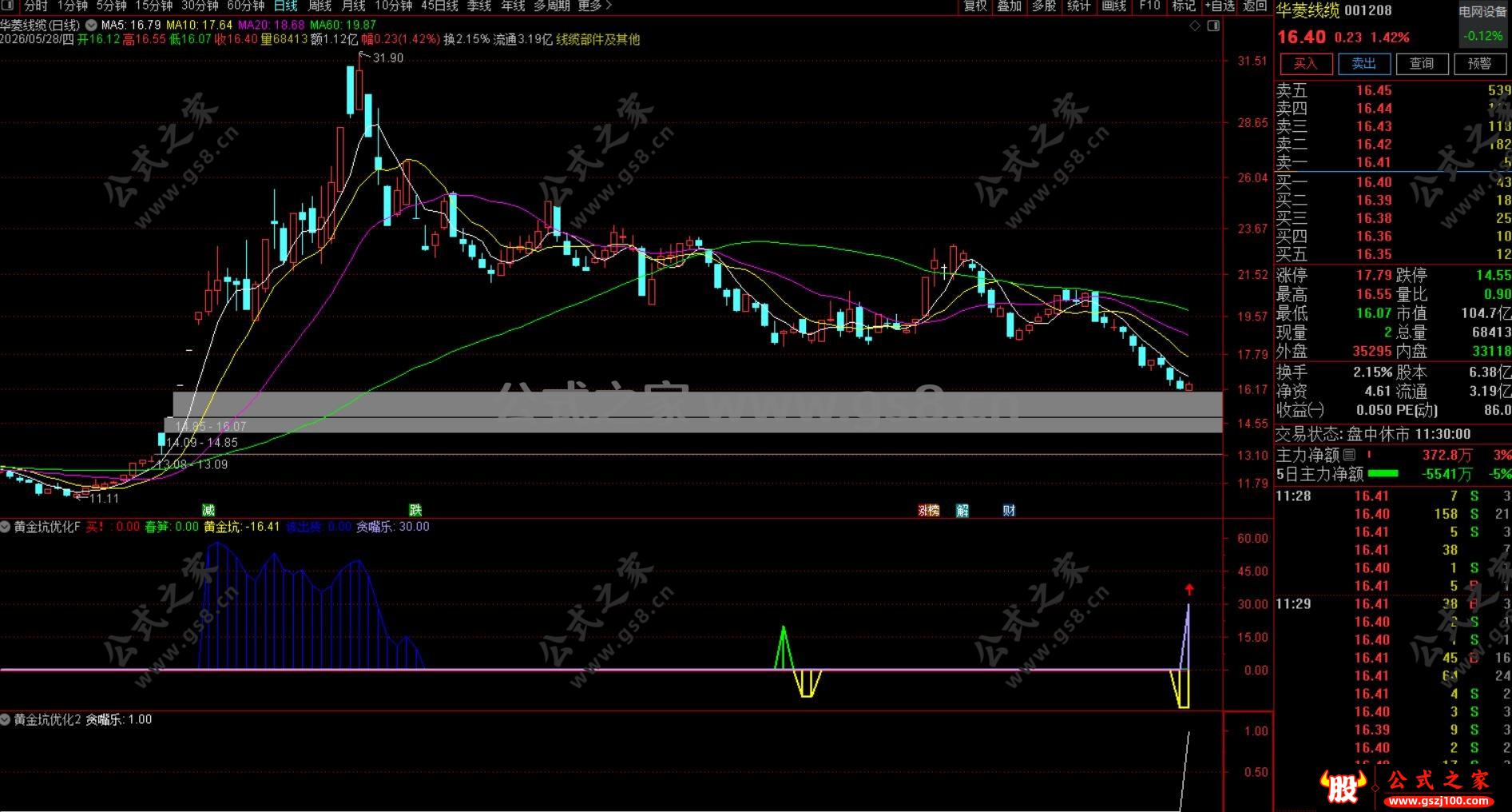Click the 卖一 ask price 16.41

(x=1374, y=163)
